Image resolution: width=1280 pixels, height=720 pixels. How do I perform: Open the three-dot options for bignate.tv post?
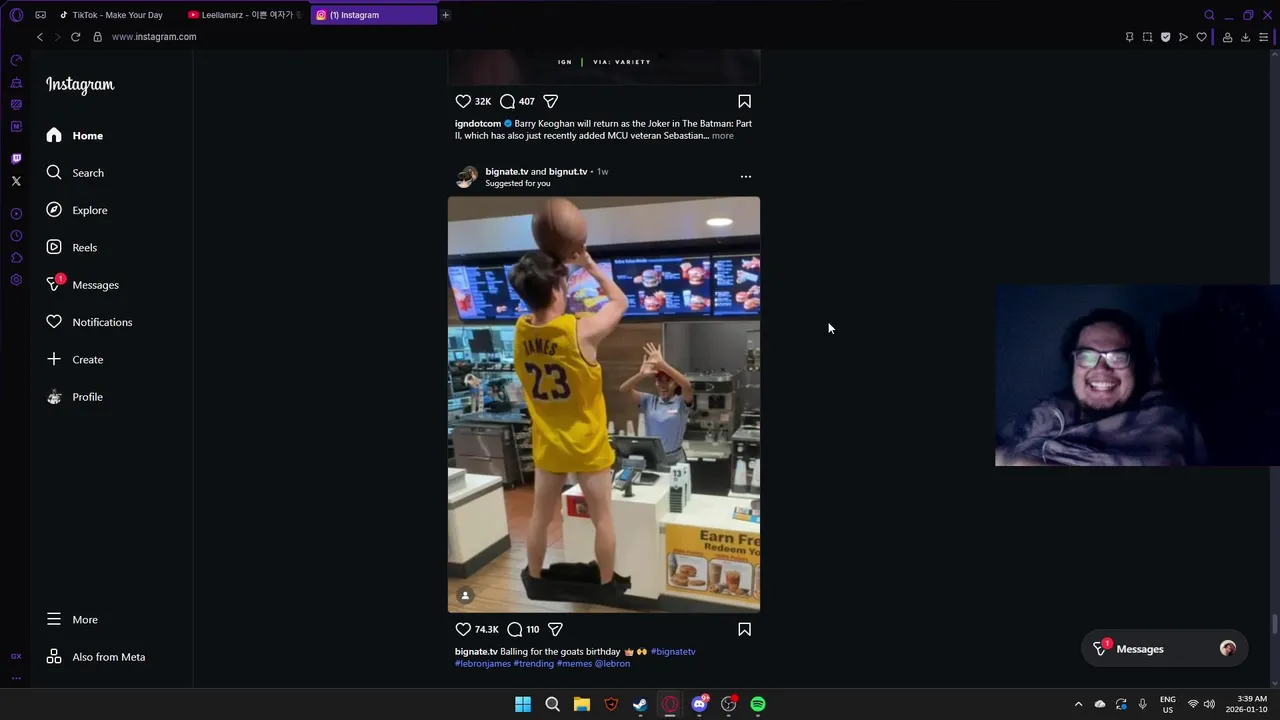pyautogui.click(x=745, y=176)
